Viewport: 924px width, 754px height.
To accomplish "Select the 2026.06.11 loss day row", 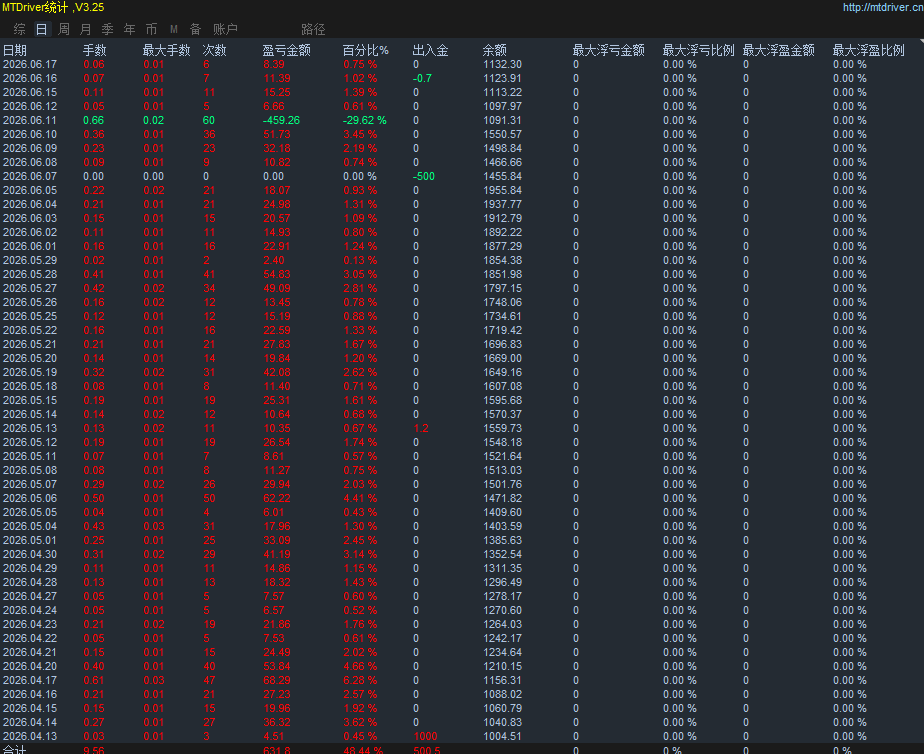I will coord(30,120).
